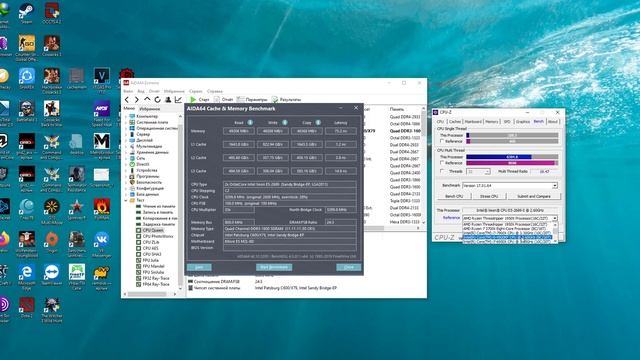
Task: Click the user silhouette icon in AIDA64 toolbar
Action: 168,100
